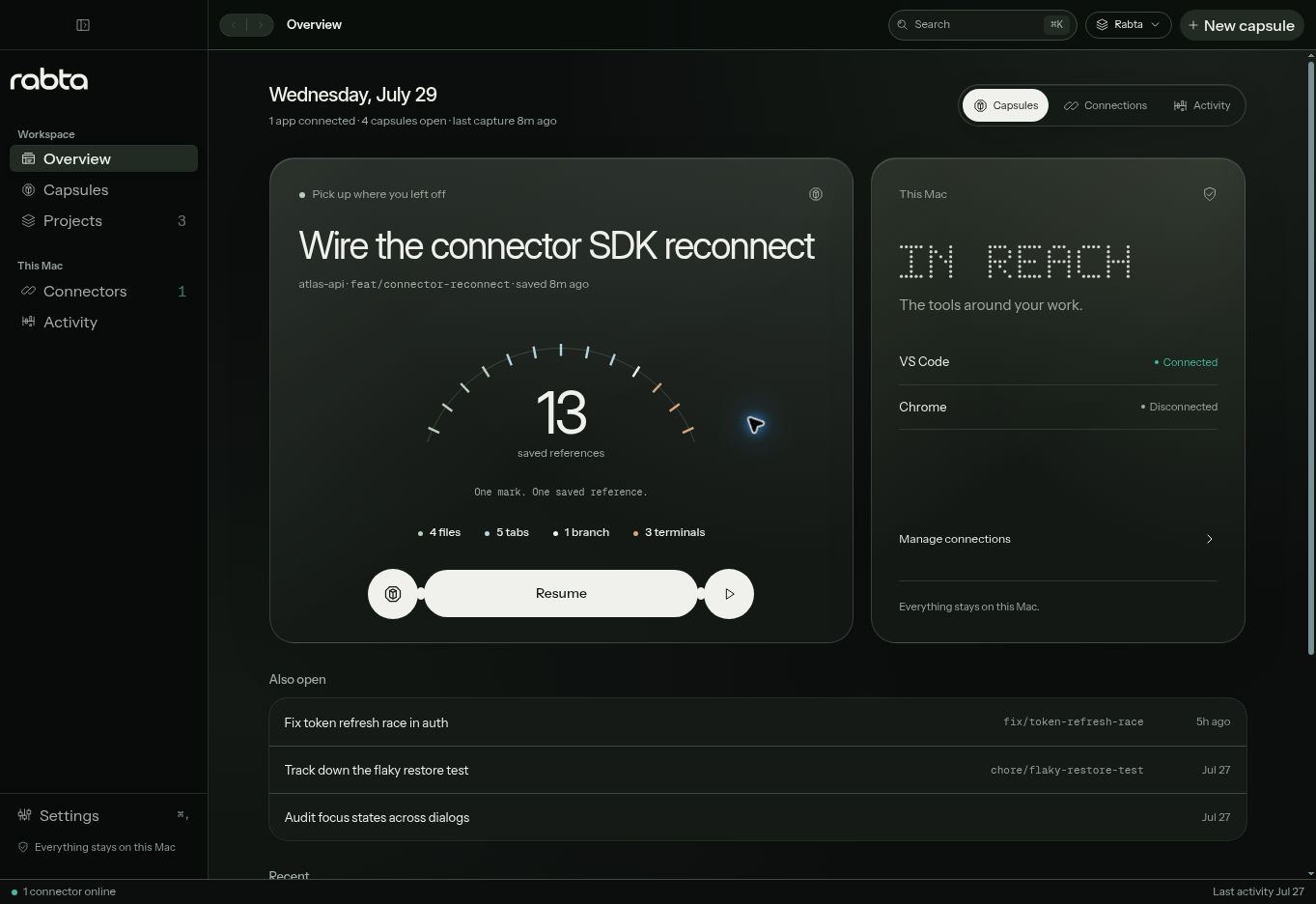Open Manage connections

click(1058, 539)
